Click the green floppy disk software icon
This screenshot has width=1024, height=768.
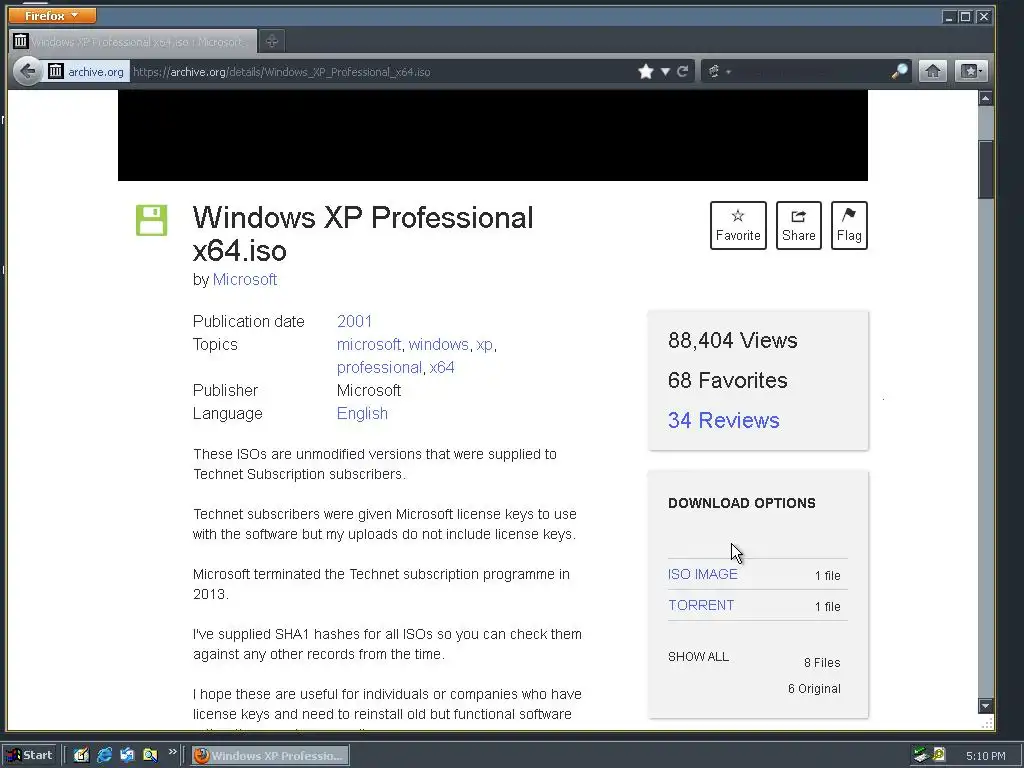tap(152, 220)
